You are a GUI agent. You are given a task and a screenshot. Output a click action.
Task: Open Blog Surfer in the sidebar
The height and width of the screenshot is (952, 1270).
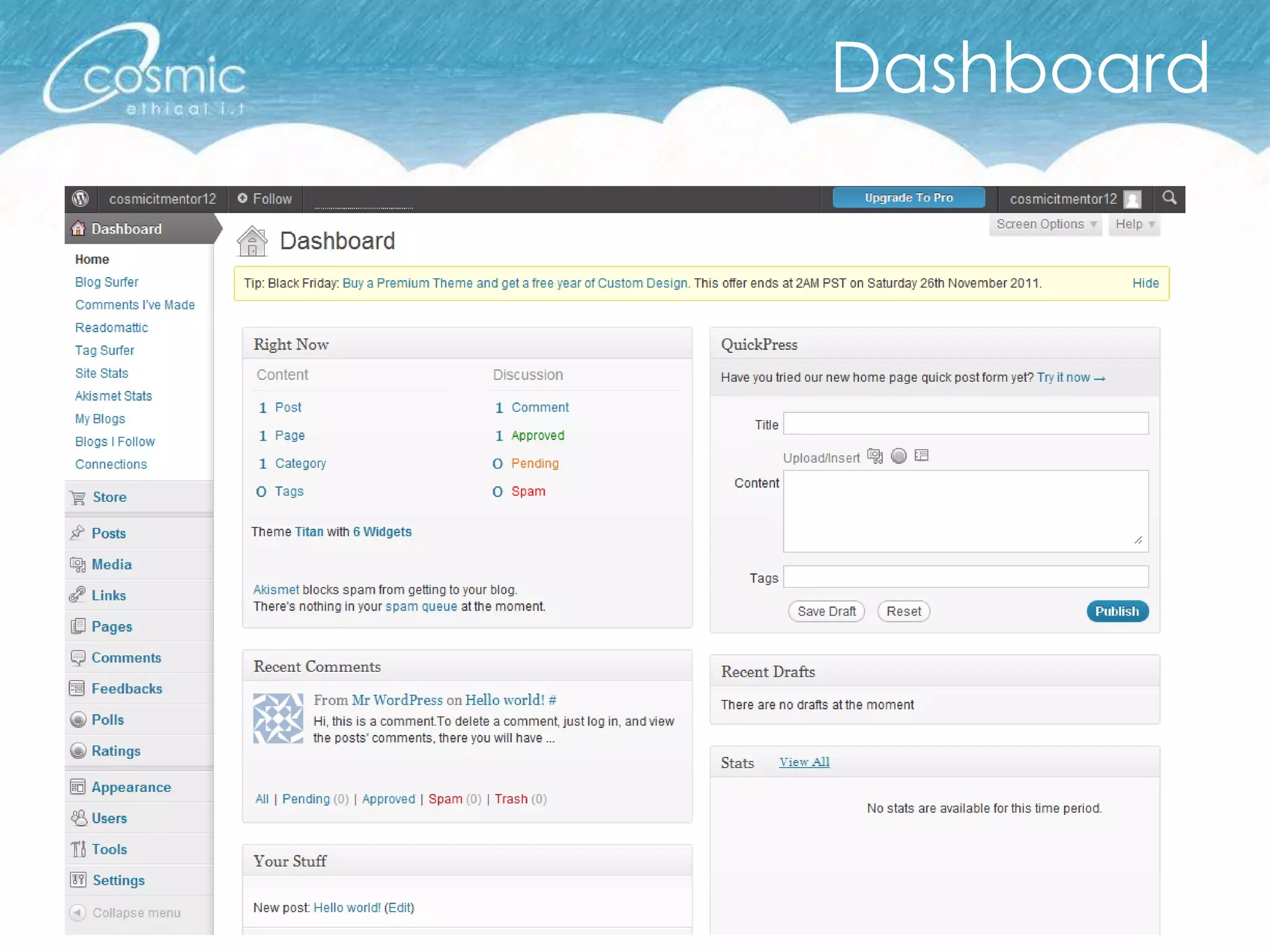coord(107,282)
